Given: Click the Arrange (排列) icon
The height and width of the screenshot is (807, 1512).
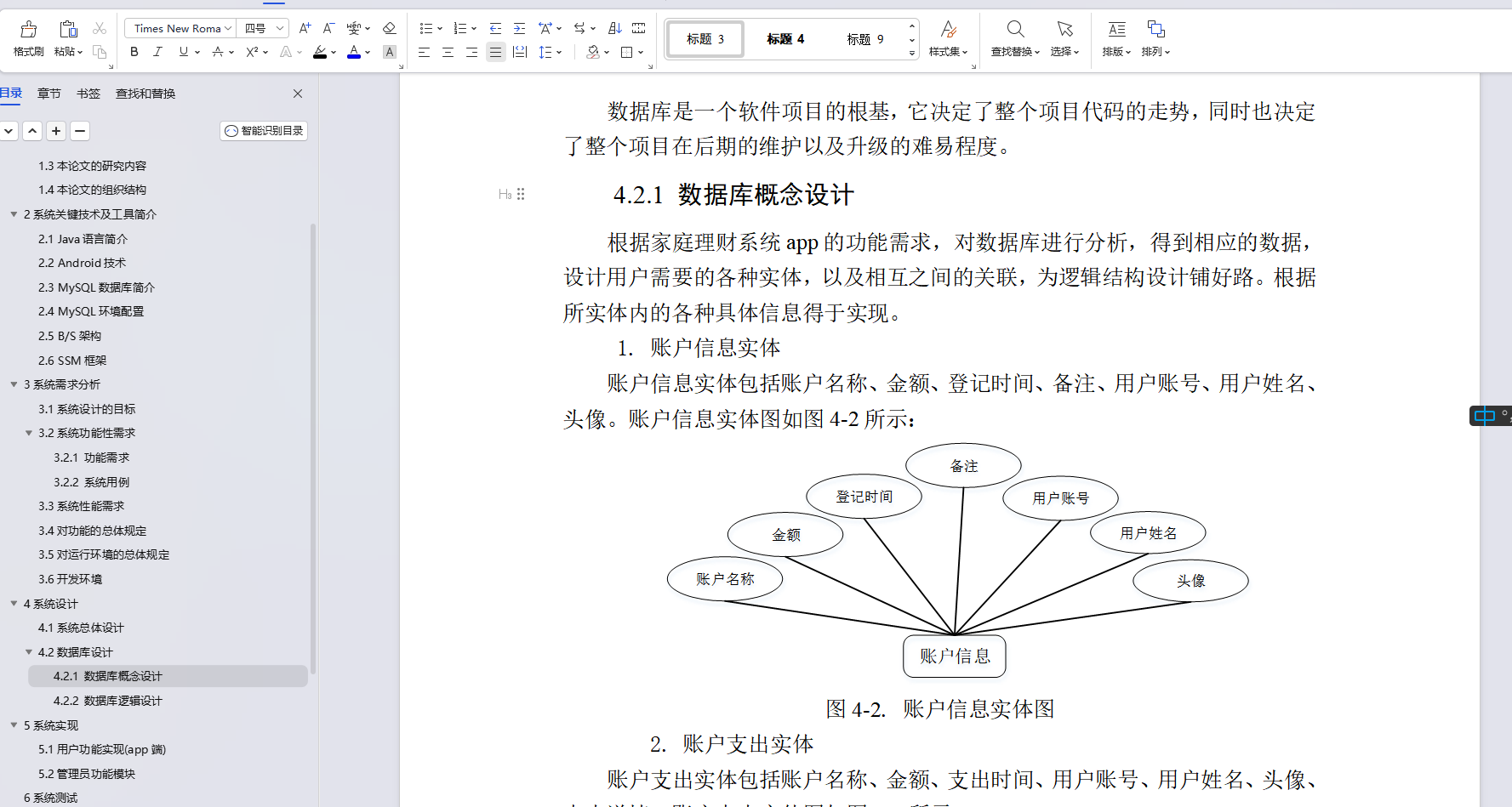Looking at the screenshot, I should tap(1155, 30).
